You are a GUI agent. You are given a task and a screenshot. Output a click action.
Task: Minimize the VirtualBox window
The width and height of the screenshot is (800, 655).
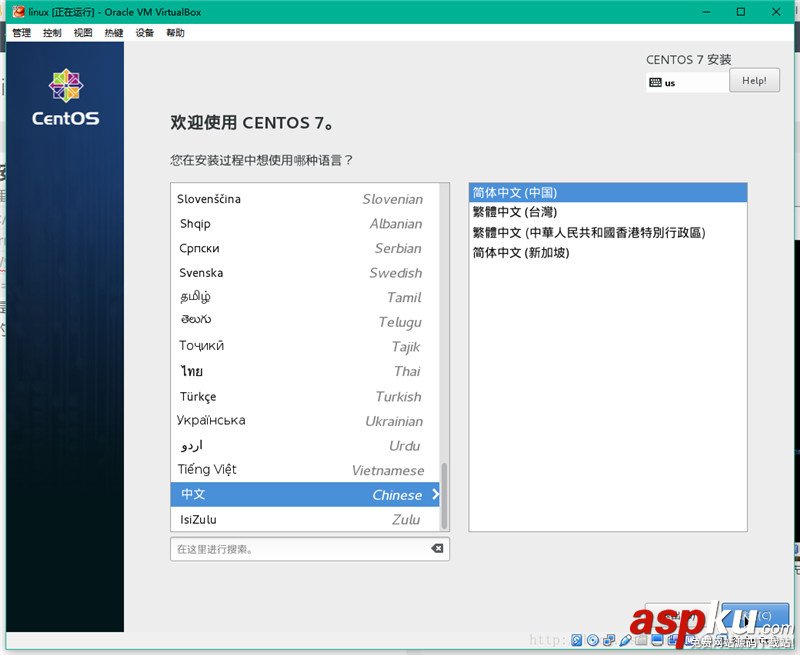click(706, 11)
